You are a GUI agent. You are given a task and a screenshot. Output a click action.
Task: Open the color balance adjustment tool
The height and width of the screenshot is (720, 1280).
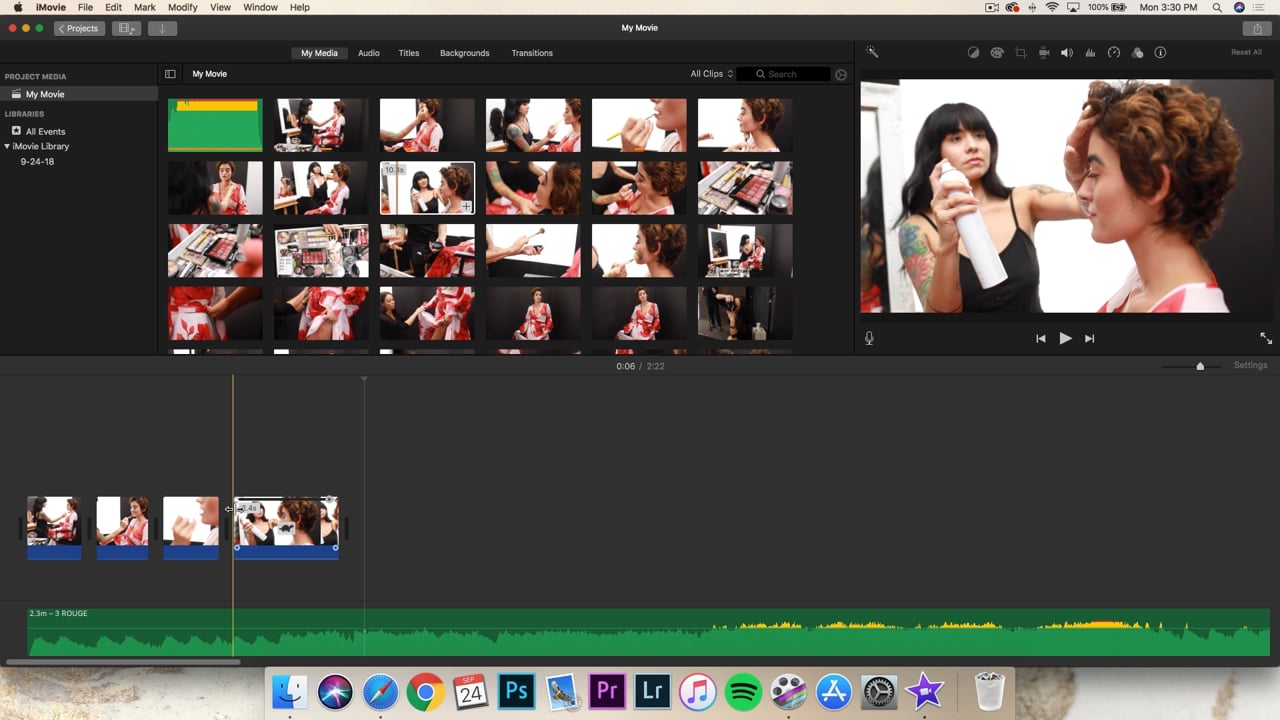973,53
